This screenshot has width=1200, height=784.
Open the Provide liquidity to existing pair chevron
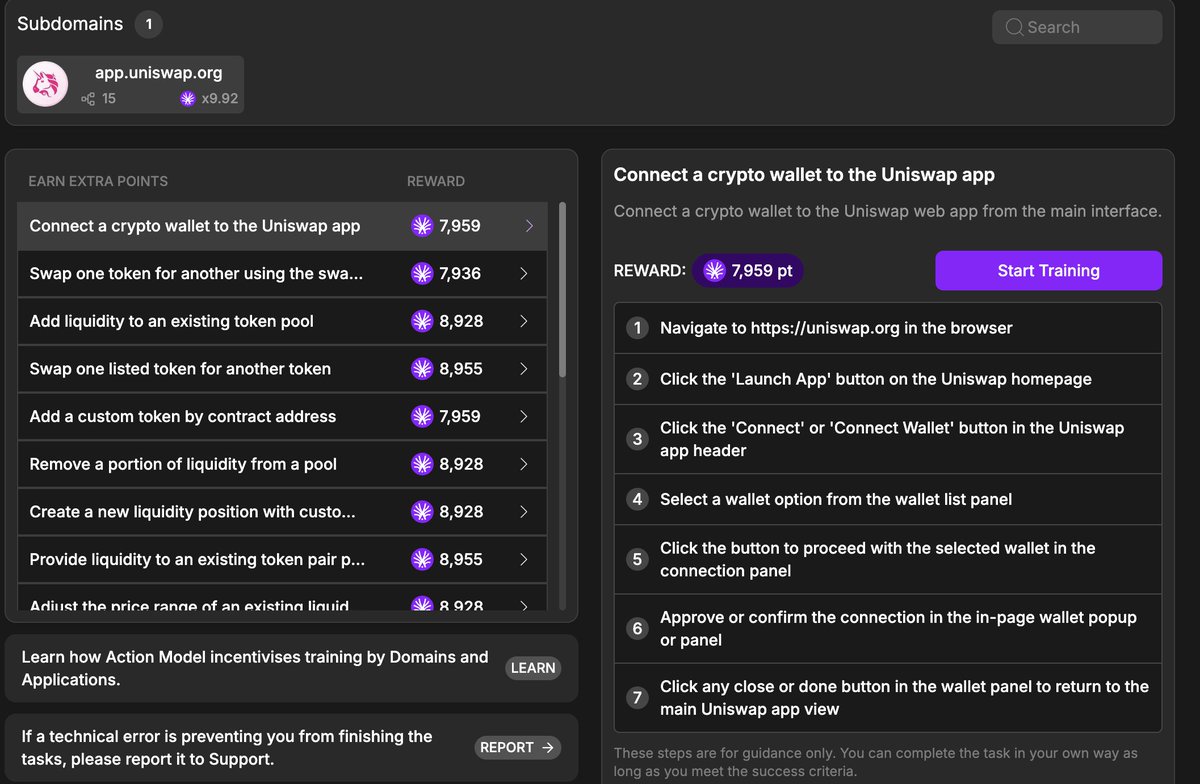click(524, 559)
